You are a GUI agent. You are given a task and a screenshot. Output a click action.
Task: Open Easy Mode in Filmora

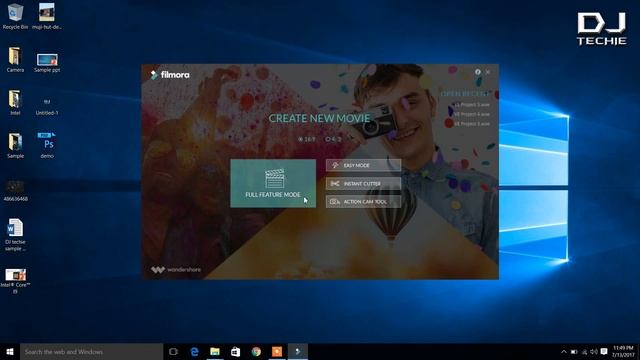click(x=363, y=165)
